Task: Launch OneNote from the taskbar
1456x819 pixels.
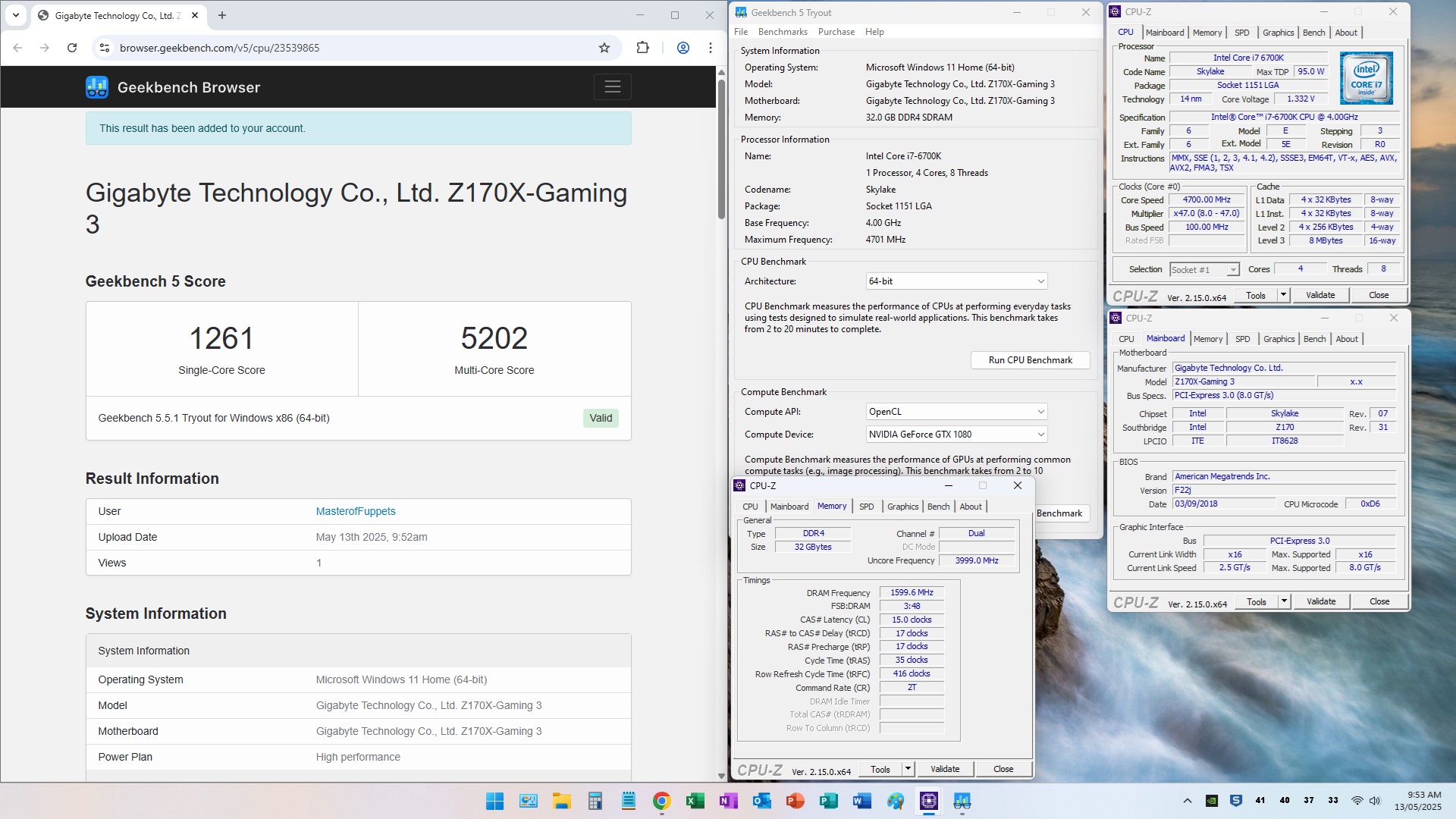Action: [728, 801]
